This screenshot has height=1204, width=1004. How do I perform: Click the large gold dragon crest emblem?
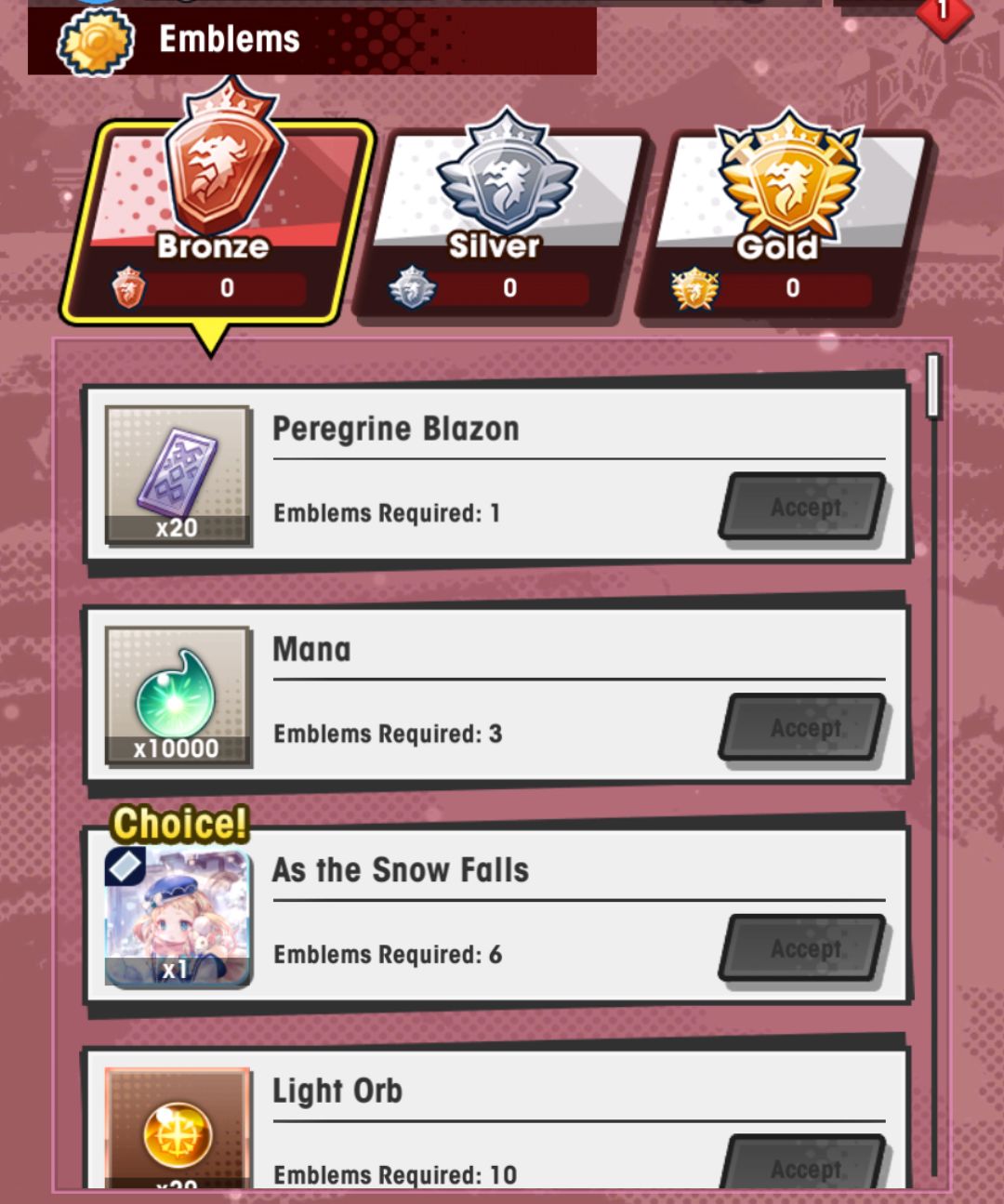[789, 175]
